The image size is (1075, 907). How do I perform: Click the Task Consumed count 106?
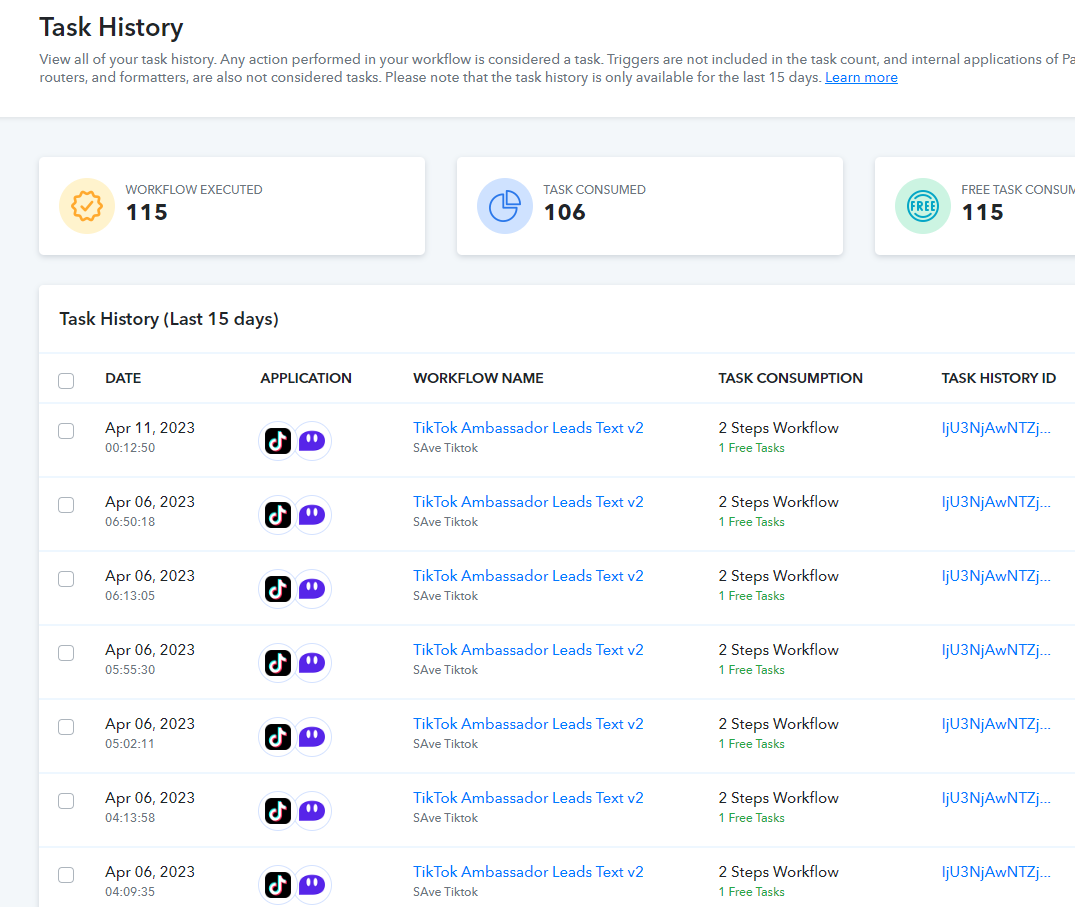pyautogui.click(x=565, y=213)
